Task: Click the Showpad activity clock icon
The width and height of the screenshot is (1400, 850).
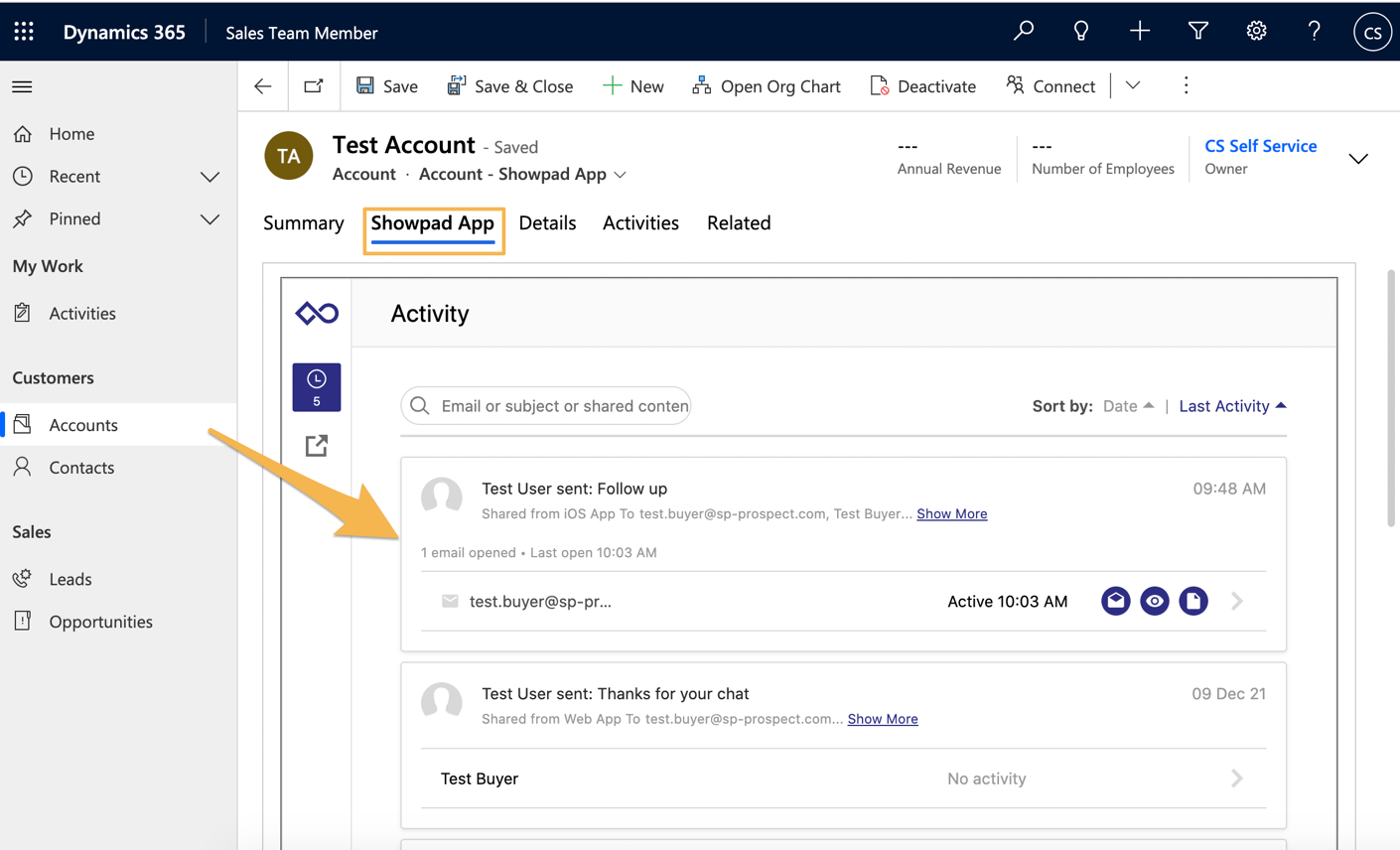Action: click(x=317, y=386)
